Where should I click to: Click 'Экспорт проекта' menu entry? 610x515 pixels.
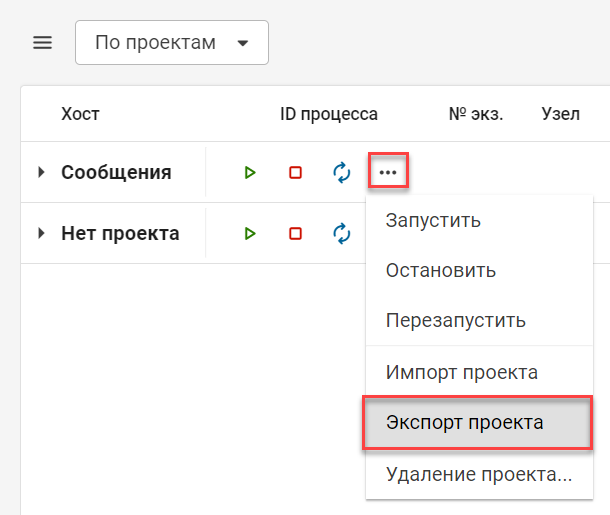point(478,422)
